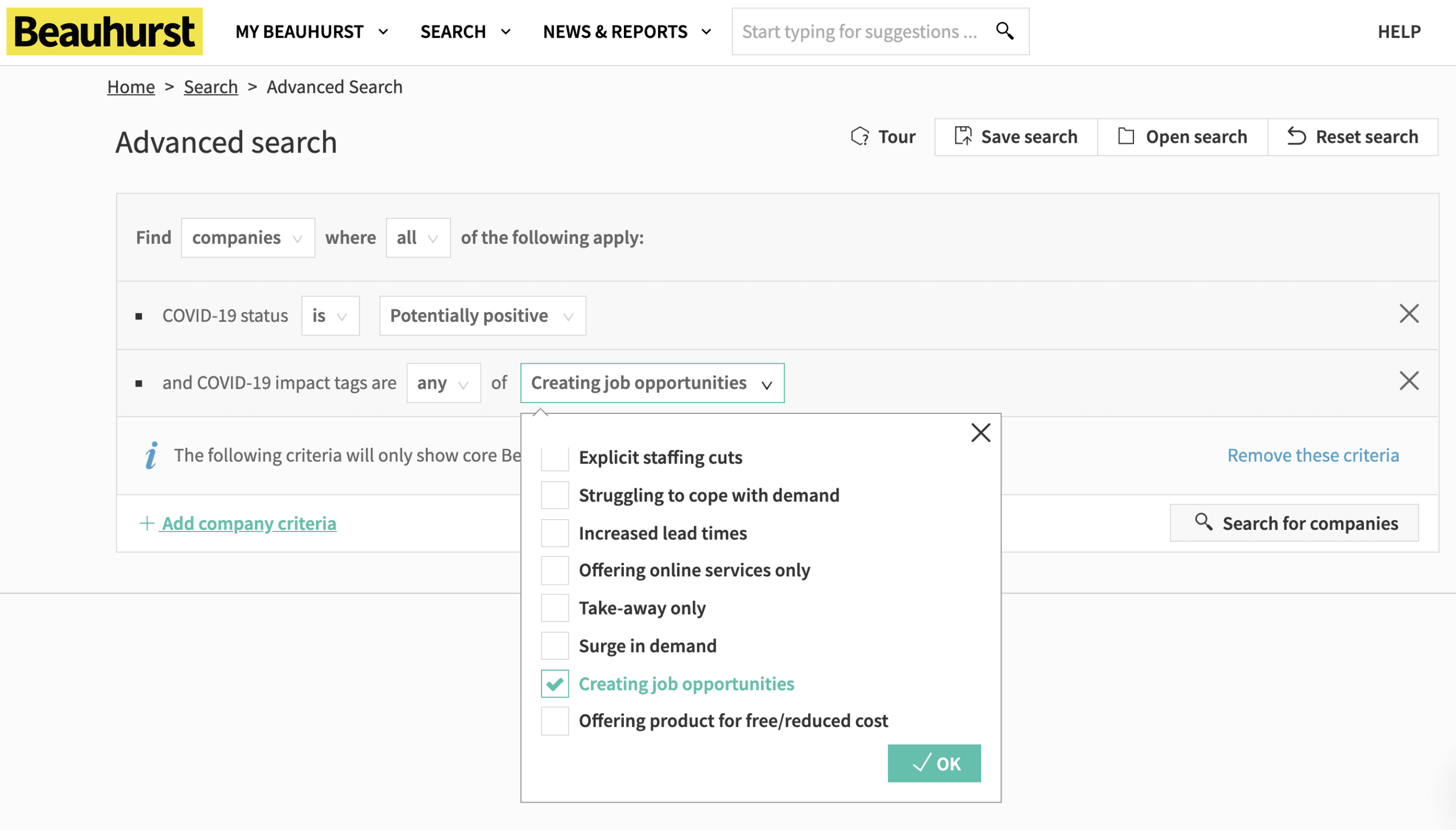Screen dimensions: 1456x830
Task: Click the Save search document icon
Action: click(963, 136)
